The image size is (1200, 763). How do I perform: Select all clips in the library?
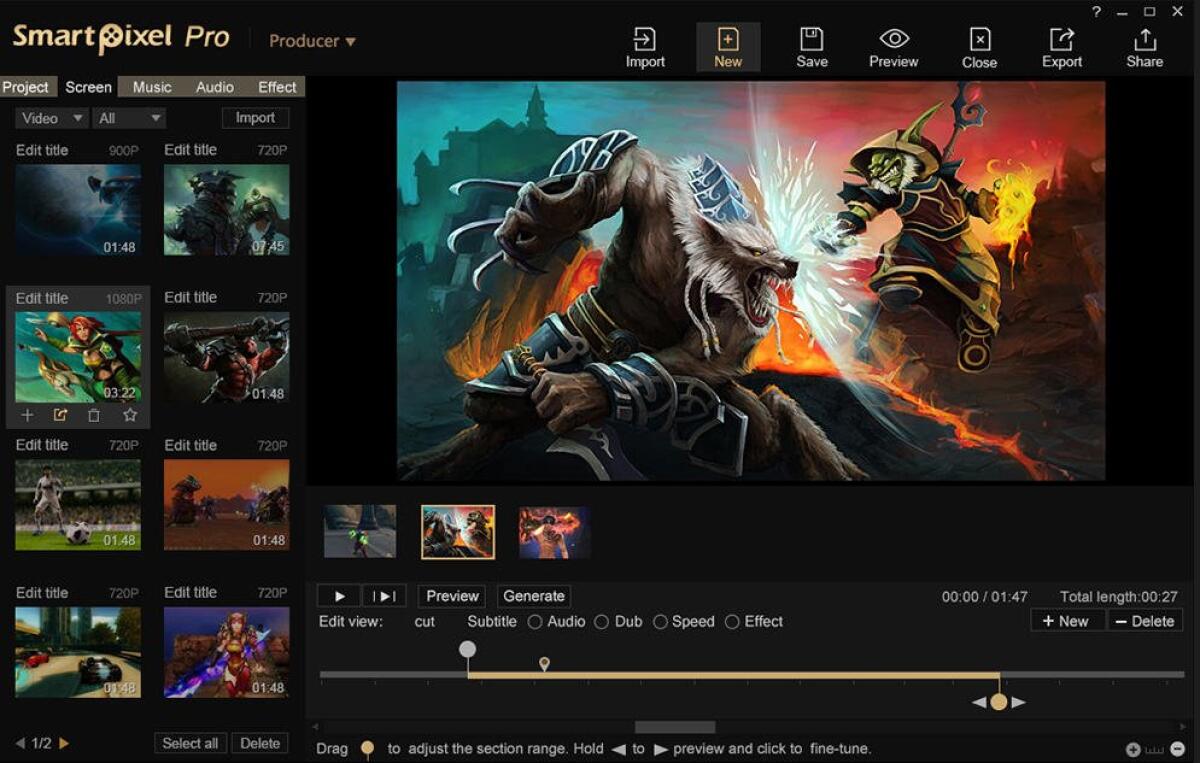(190, 741)
